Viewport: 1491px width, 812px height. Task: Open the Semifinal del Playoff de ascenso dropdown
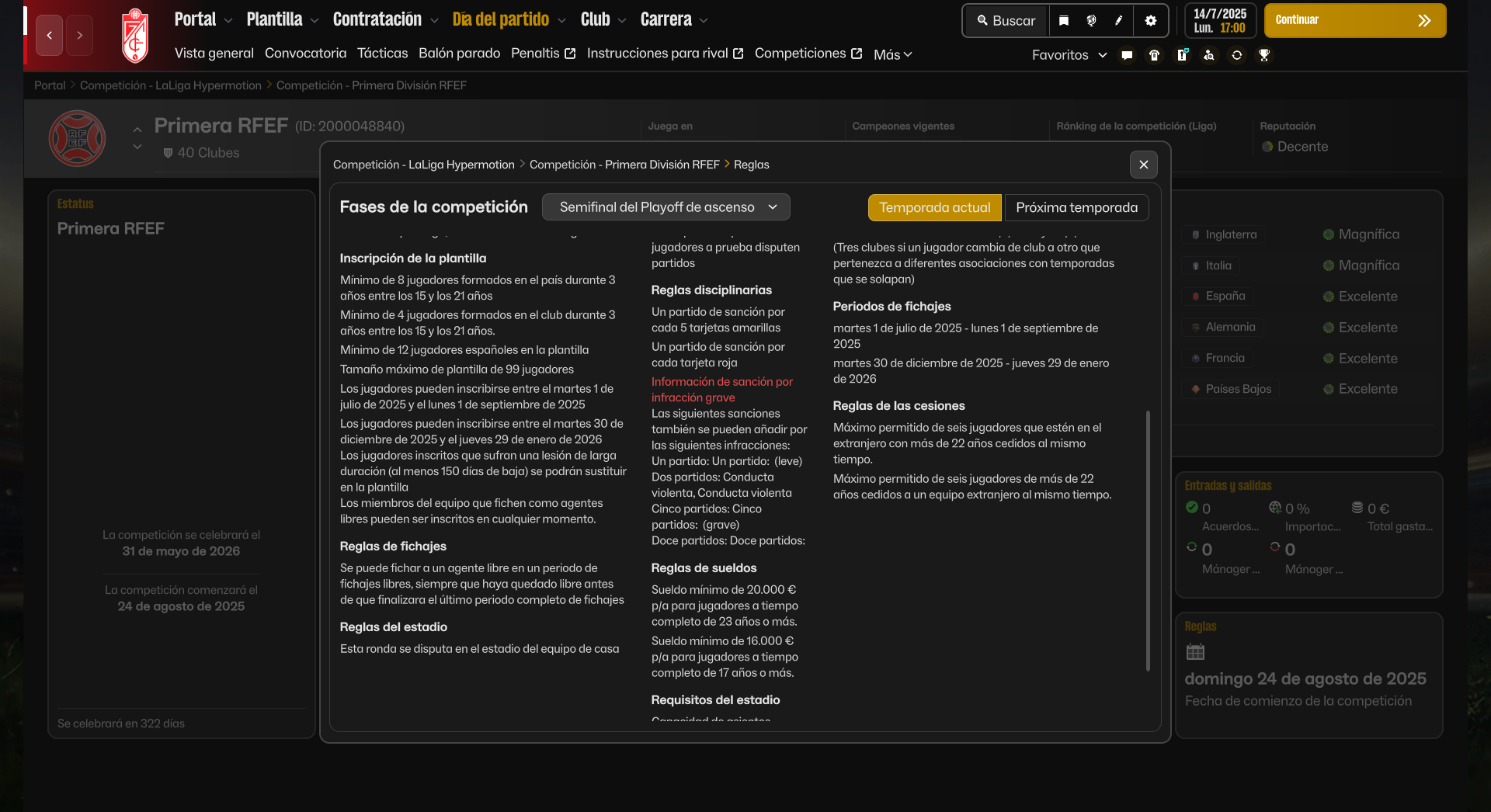[666, 207]
